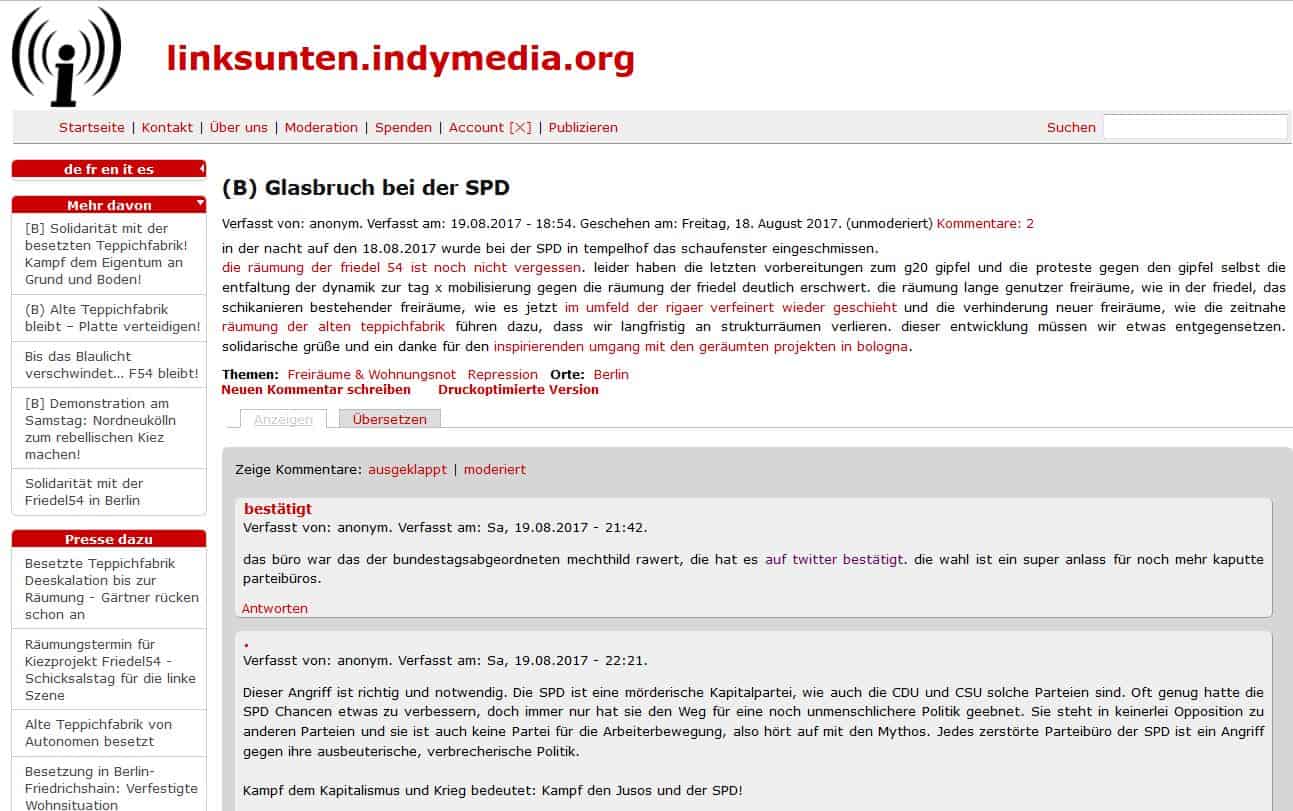Click the linksunten.indymedia.org site title
Screen dimensions: 1293x811
pyautogui.click(x=400, y=58)
